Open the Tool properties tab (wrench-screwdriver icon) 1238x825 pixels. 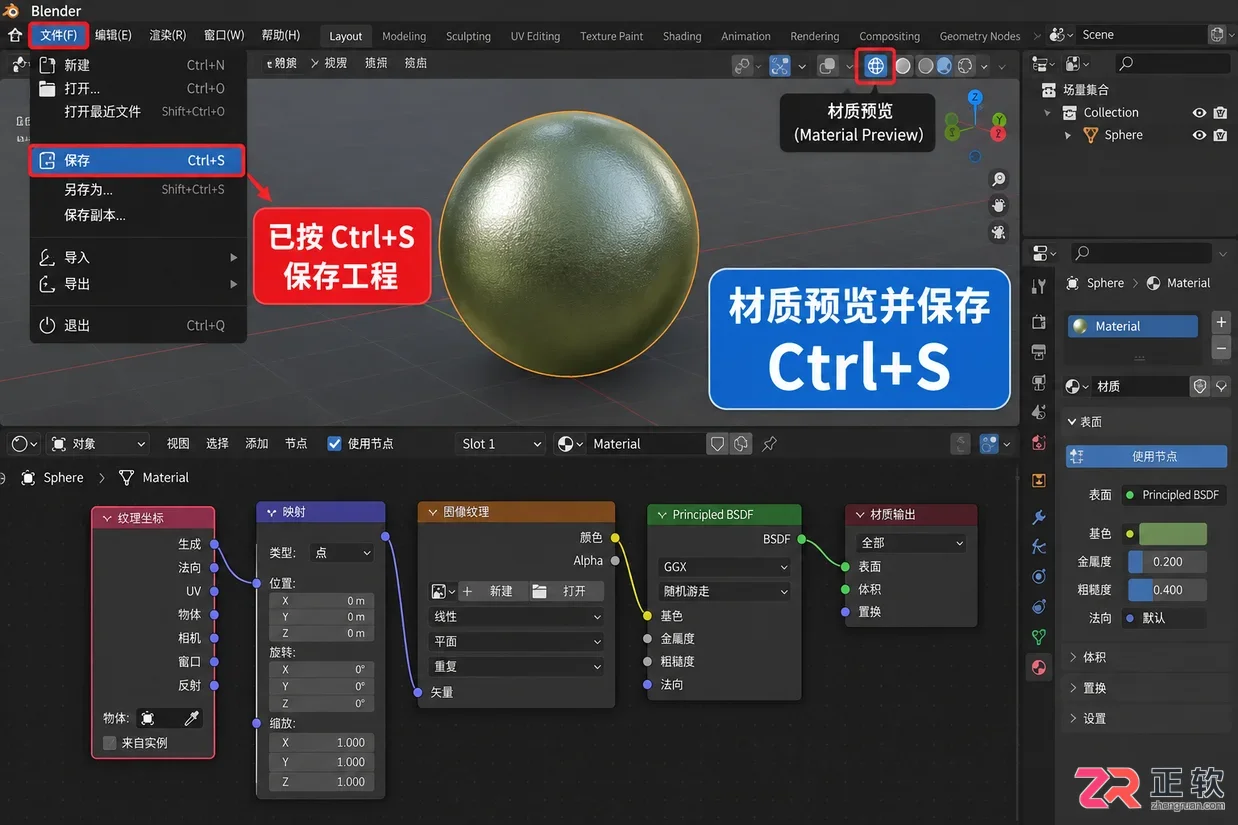point(1039,287)
